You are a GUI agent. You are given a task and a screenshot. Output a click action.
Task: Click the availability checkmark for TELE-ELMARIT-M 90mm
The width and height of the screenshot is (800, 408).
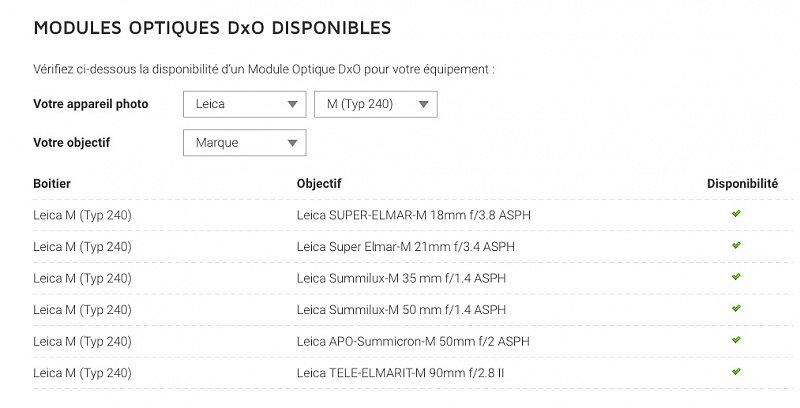[x=736, y=372]
